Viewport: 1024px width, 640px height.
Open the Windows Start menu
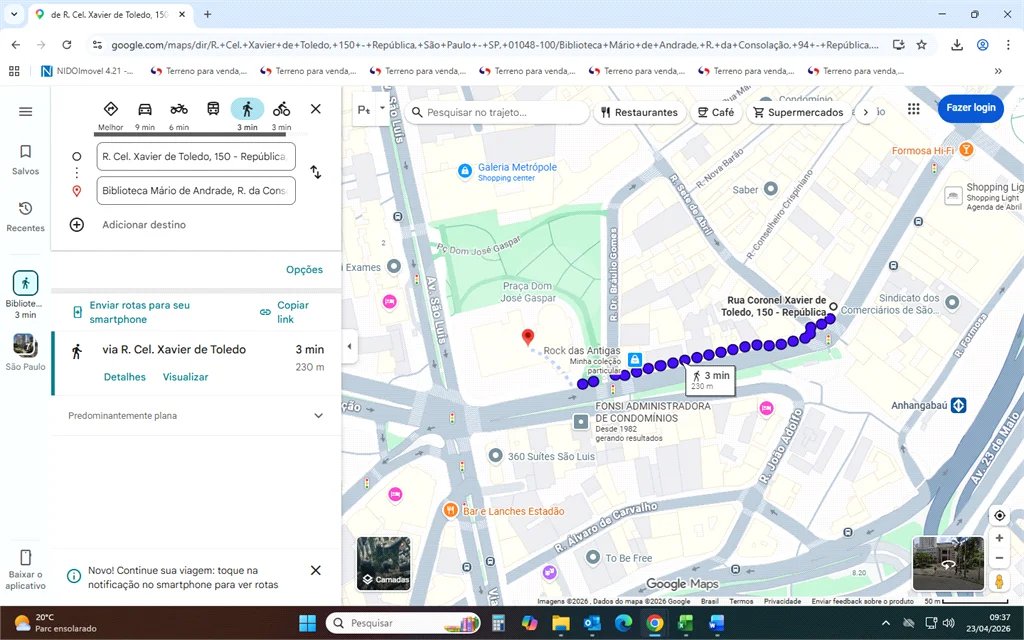[307, 623]
